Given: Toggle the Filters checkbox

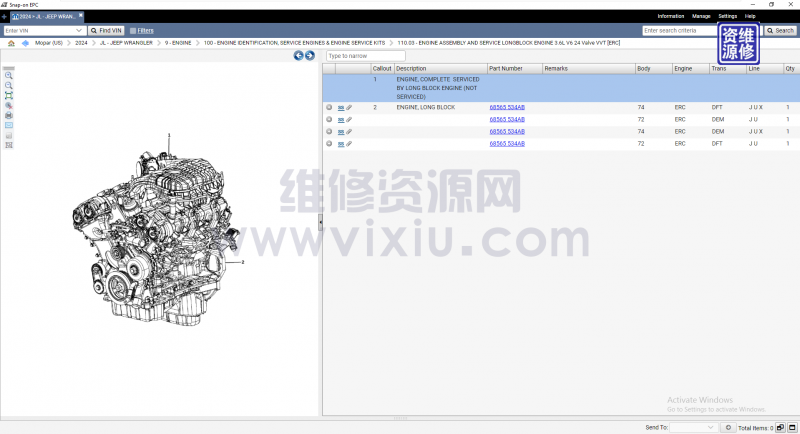Looking at the screenshot, I should coord(133,31).
